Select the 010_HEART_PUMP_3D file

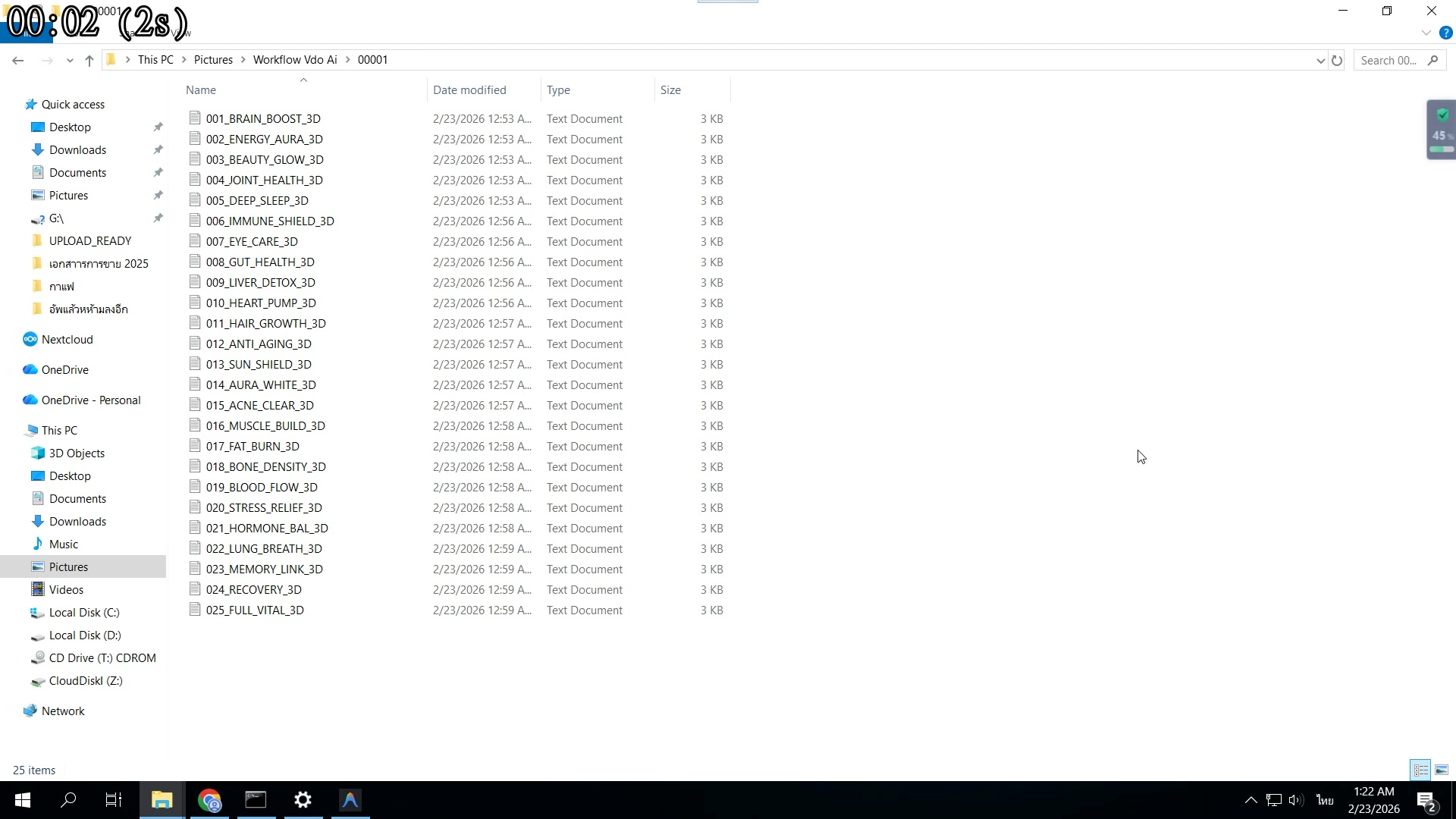pos(261,303)
